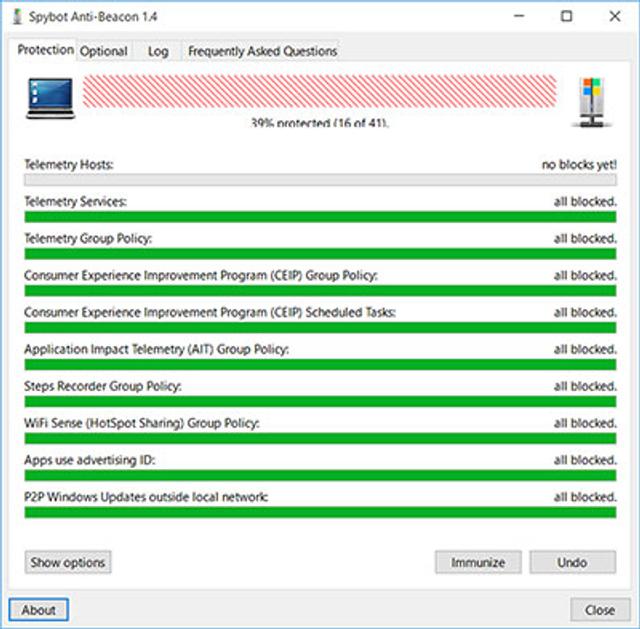Click the 'Steps Recorder Group Policy:' label
640x629 pixels.
[102, 386]
